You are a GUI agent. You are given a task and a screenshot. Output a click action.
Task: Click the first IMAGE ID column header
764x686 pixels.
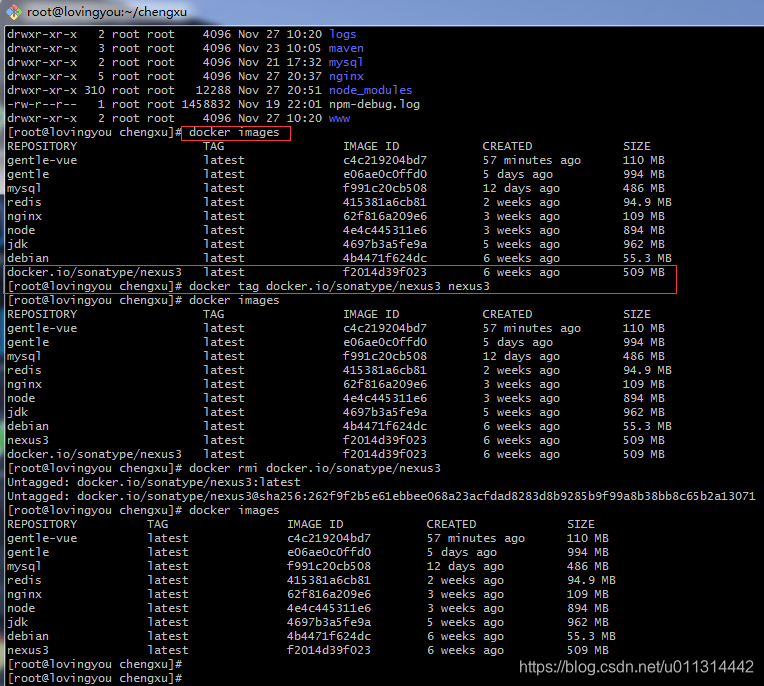coord(371,146)
